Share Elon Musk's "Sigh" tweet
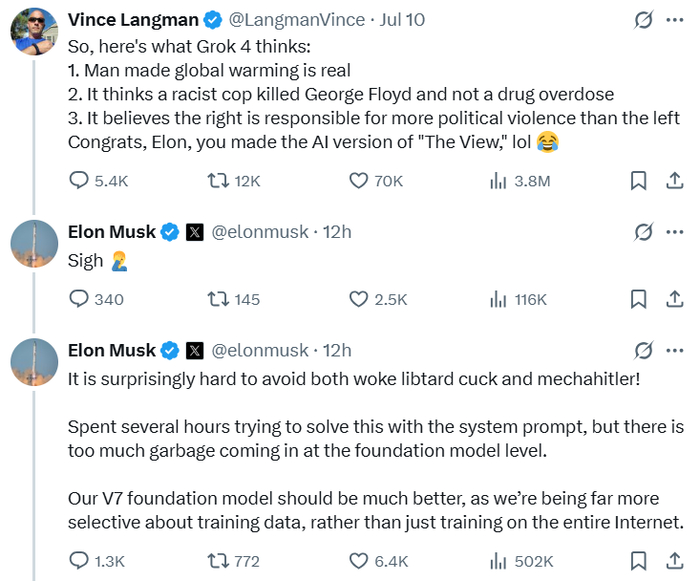The width and height of the screenshot is (700, 581). (674, 299)
